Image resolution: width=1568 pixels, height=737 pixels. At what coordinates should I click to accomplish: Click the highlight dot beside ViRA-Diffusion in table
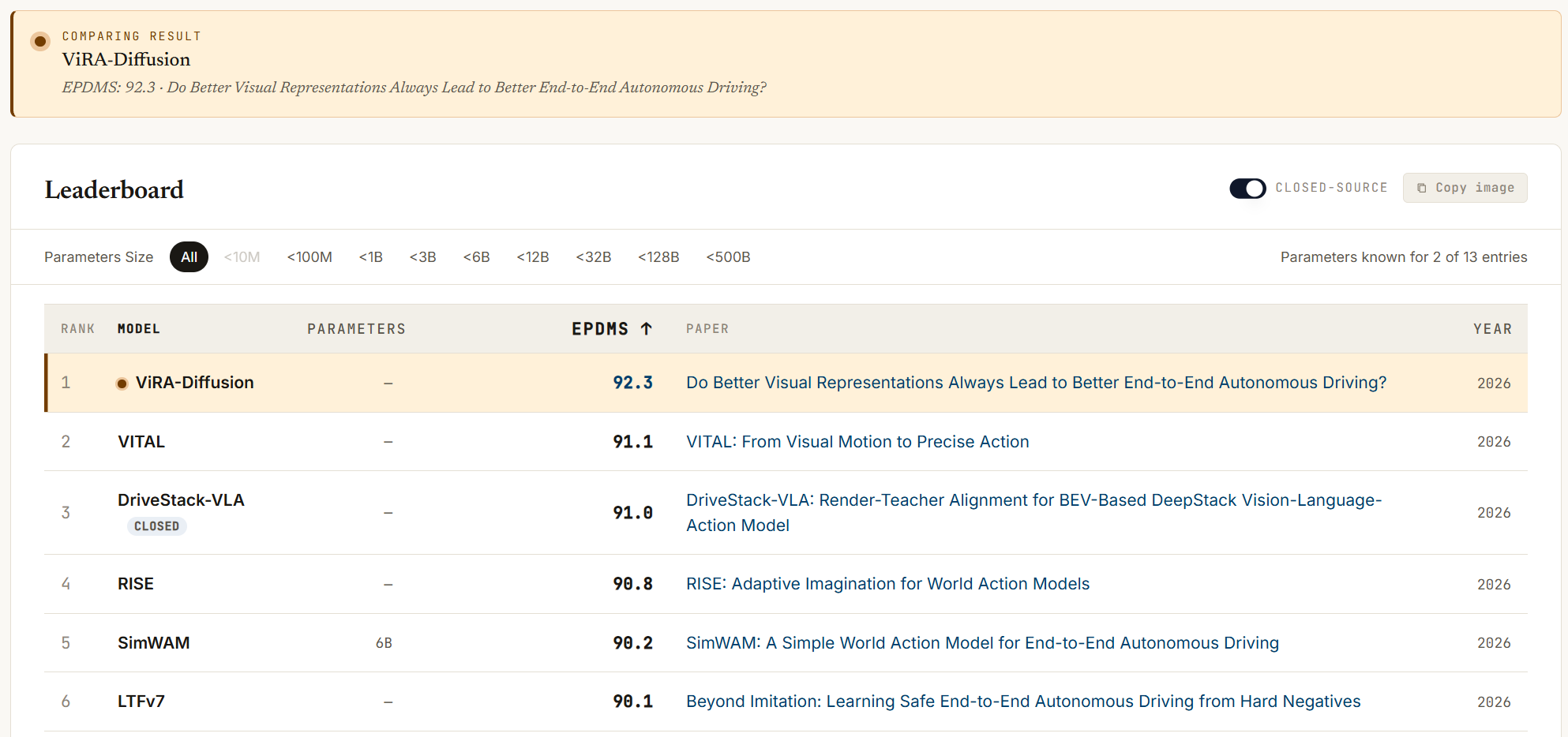click(122, 383)
